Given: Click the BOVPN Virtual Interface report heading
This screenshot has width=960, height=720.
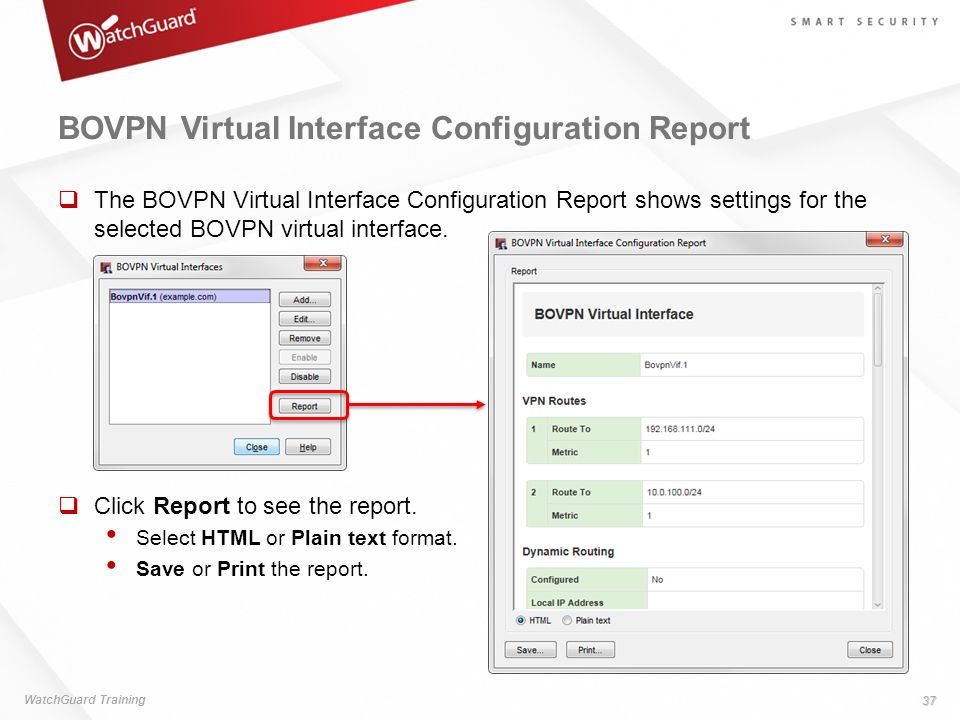Looking at the screenshot, I should coord(614,314).
